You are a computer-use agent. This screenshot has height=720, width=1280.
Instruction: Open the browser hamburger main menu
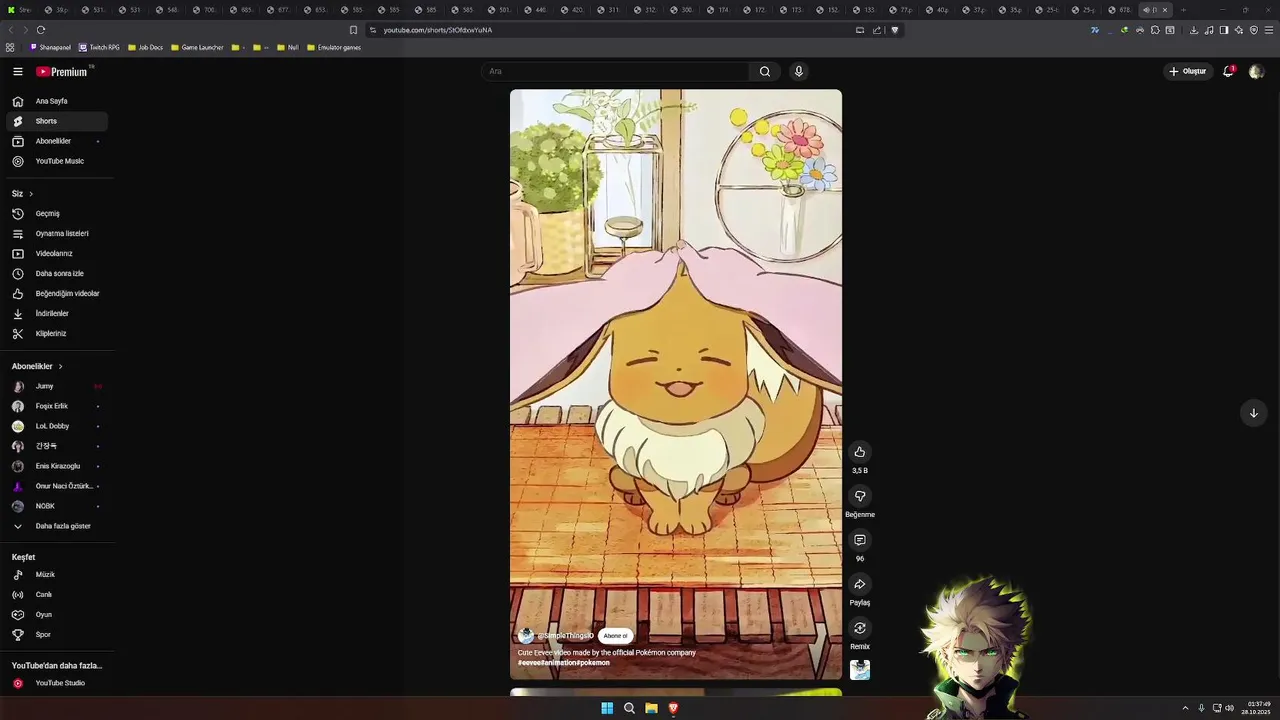pos(1269,30)
